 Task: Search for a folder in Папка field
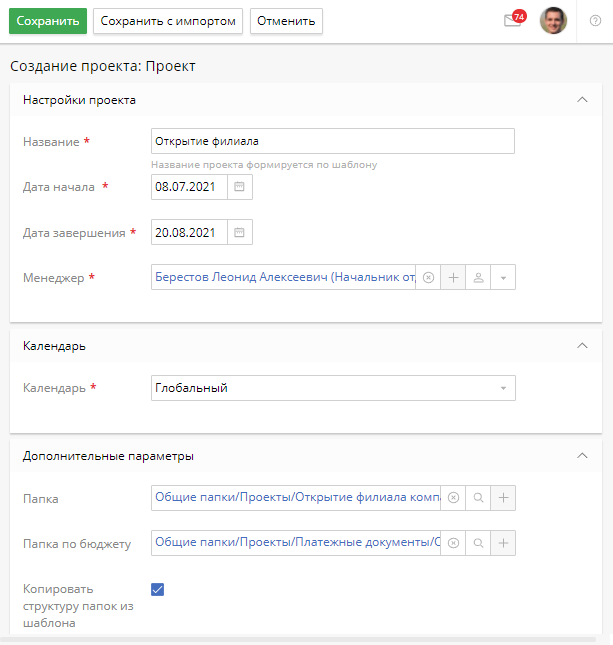pyautogui.click(x=478, y=497)
